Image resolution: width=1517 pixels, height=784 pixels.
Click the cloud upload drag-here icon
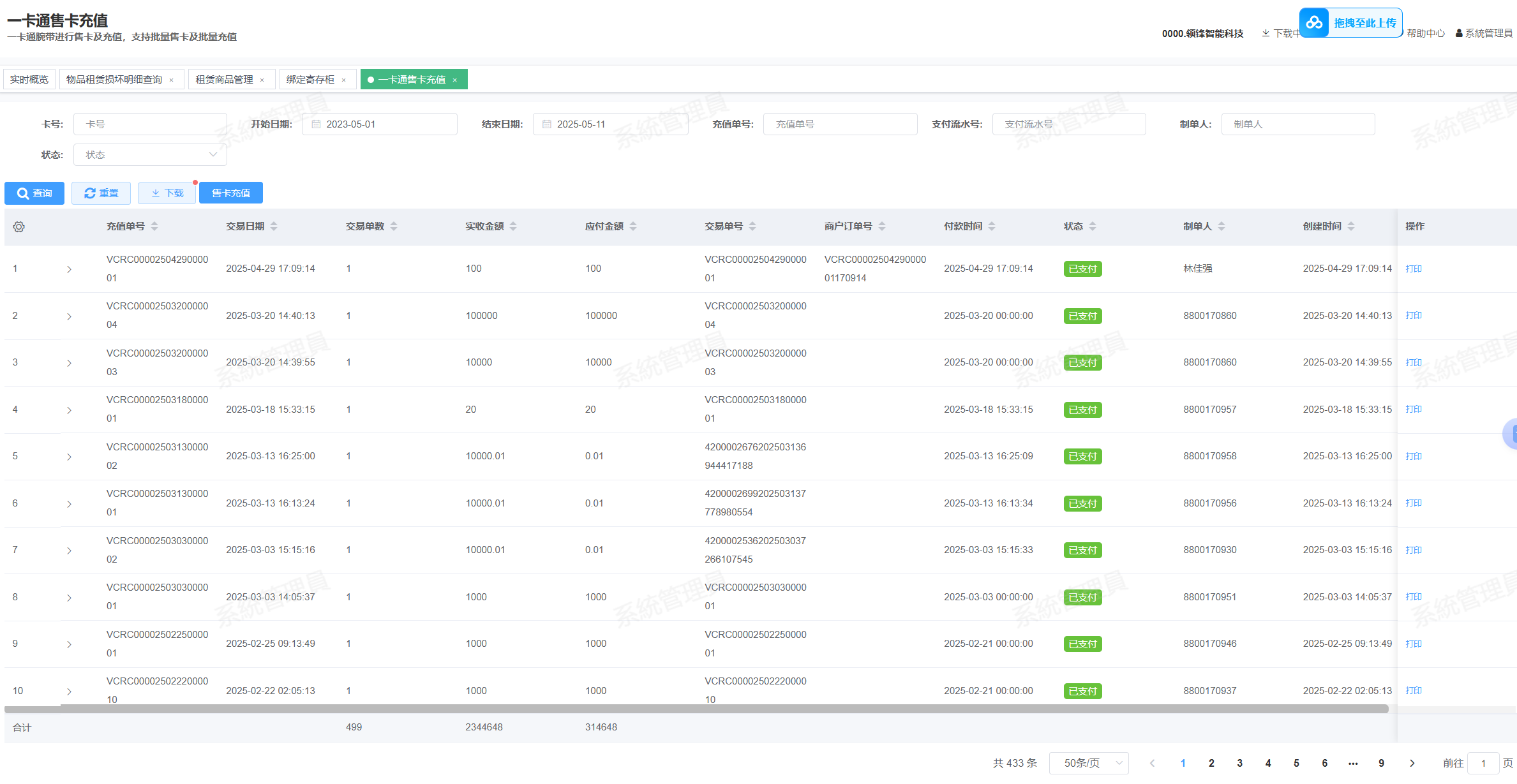point(1315,23)
